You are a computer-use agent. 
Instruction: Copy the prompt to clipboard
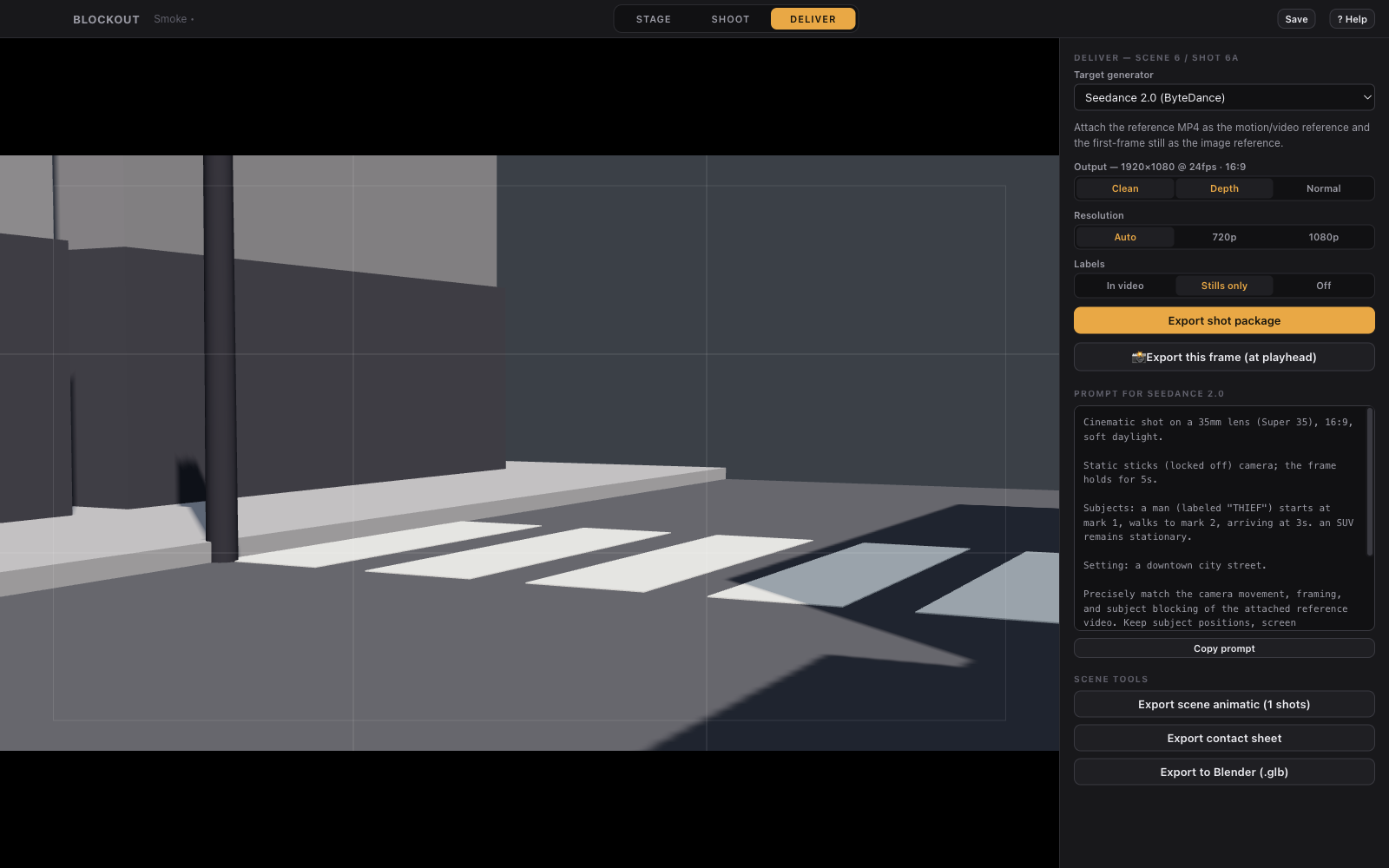click(1224, 648)
